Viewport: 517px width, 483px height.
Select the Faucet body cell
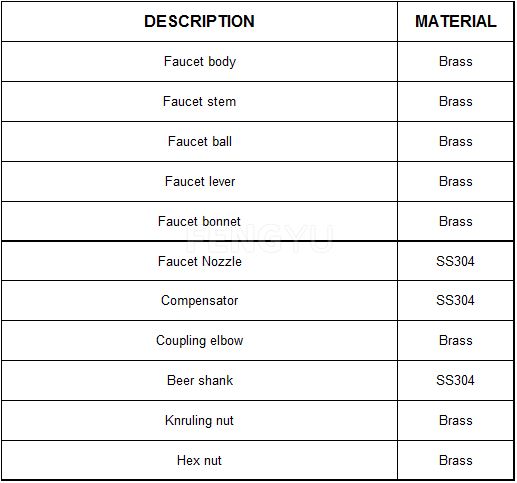click(x=199, y=62)
